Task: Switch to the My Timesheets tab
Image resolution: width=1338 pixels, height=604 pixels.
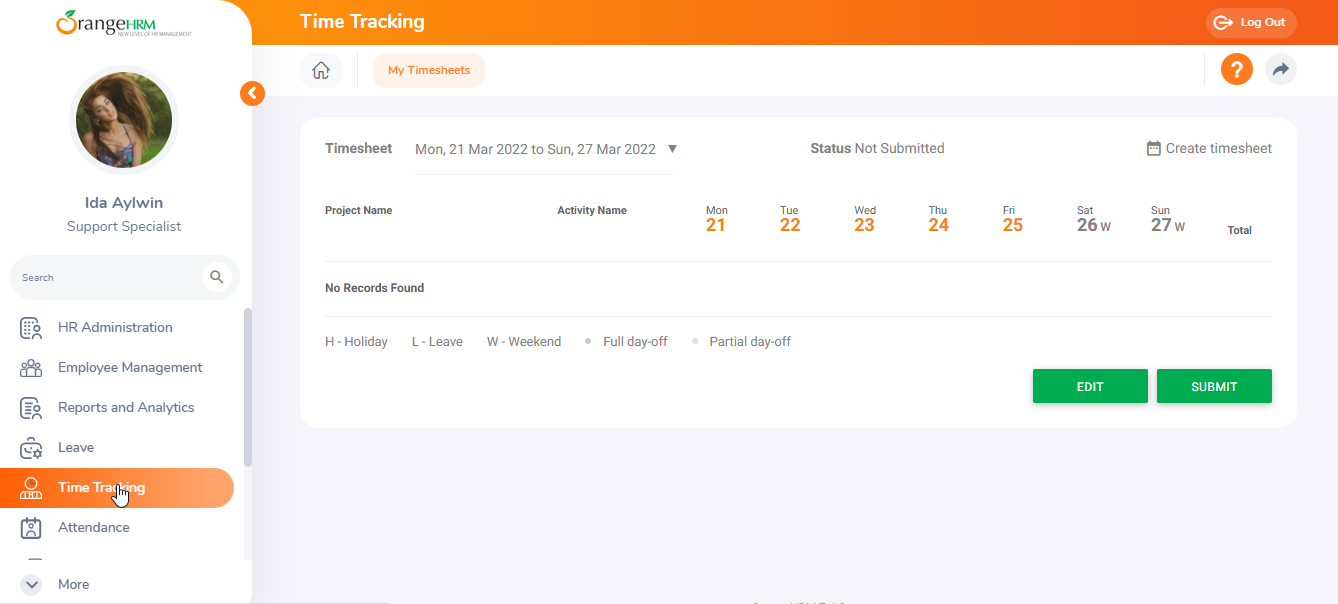Action: (428, 70)
